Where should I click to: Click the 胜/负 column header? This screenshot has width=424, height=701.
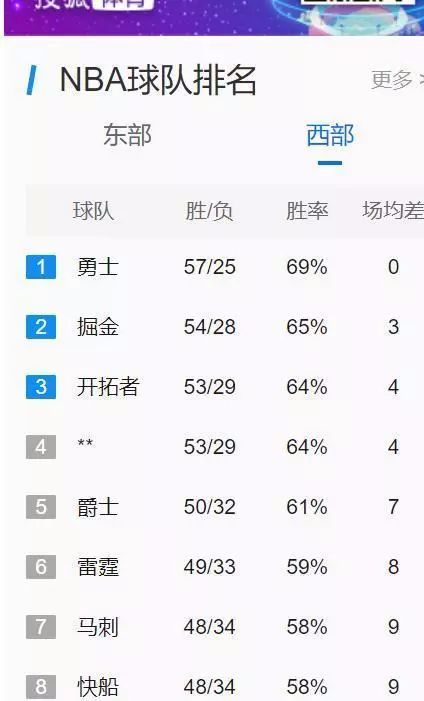coord(209,211)
